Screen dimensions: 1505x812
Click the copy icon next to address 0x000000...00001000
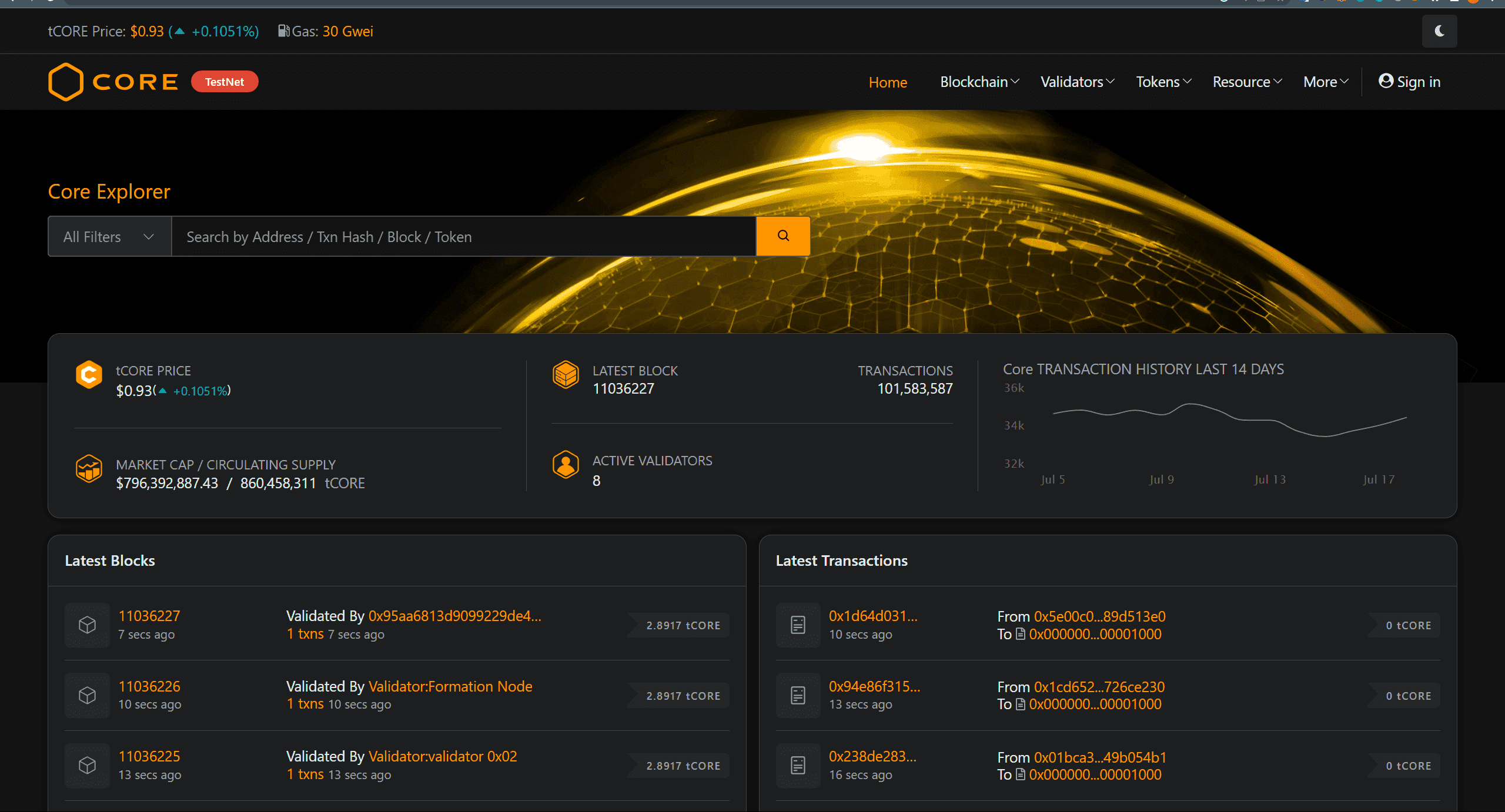1021,634
